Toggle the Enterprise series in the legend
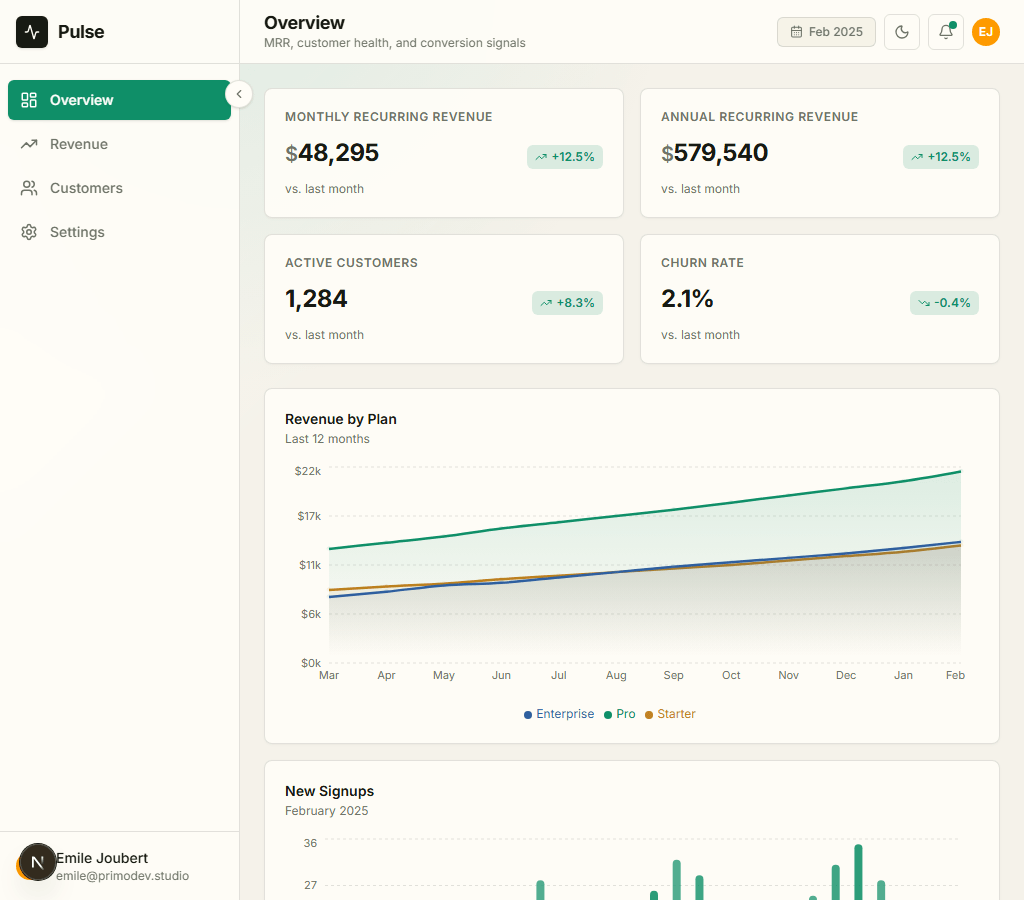Viewport: 1024px width, 900px height. pos(559,714)
